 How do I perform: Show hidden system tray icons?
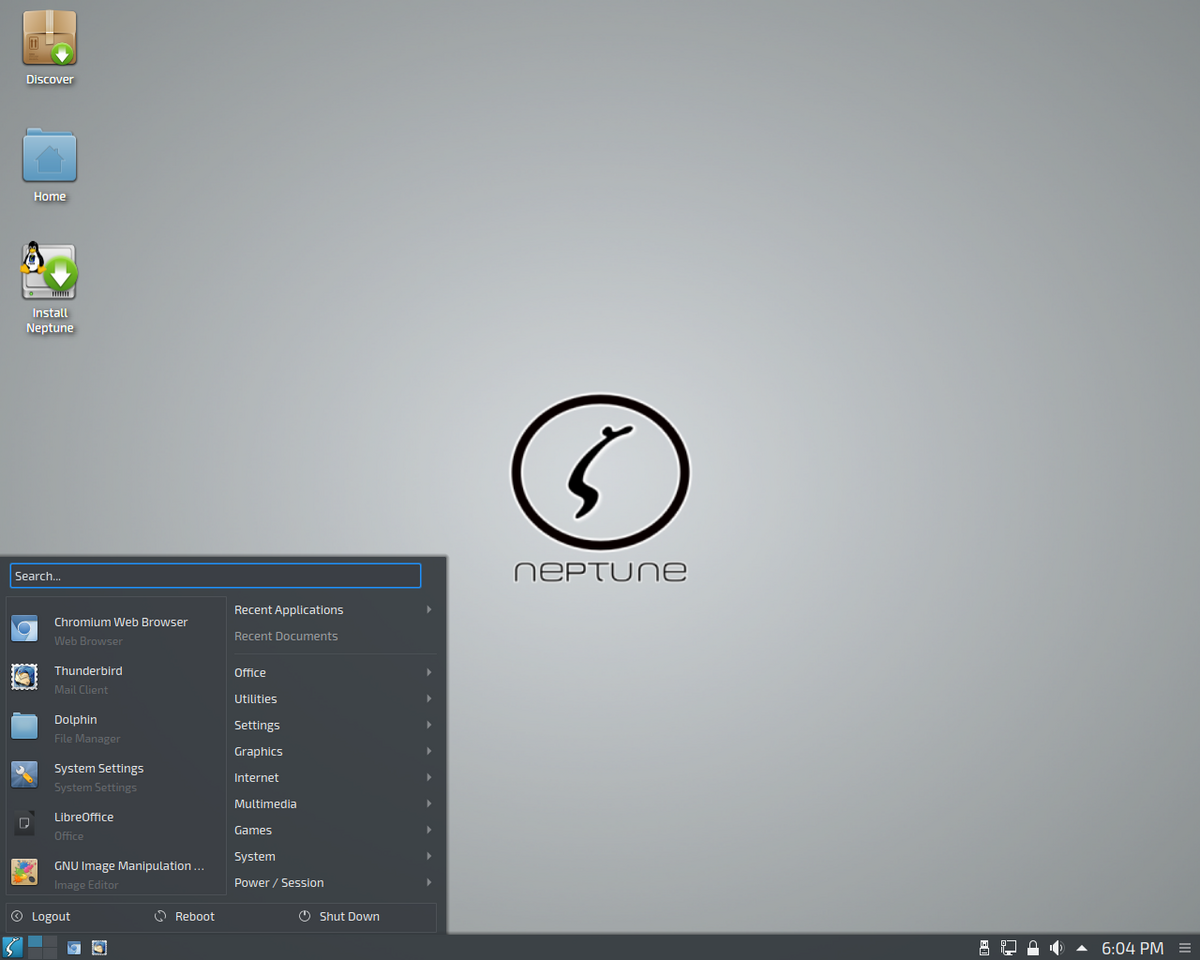coord(1081,947)
